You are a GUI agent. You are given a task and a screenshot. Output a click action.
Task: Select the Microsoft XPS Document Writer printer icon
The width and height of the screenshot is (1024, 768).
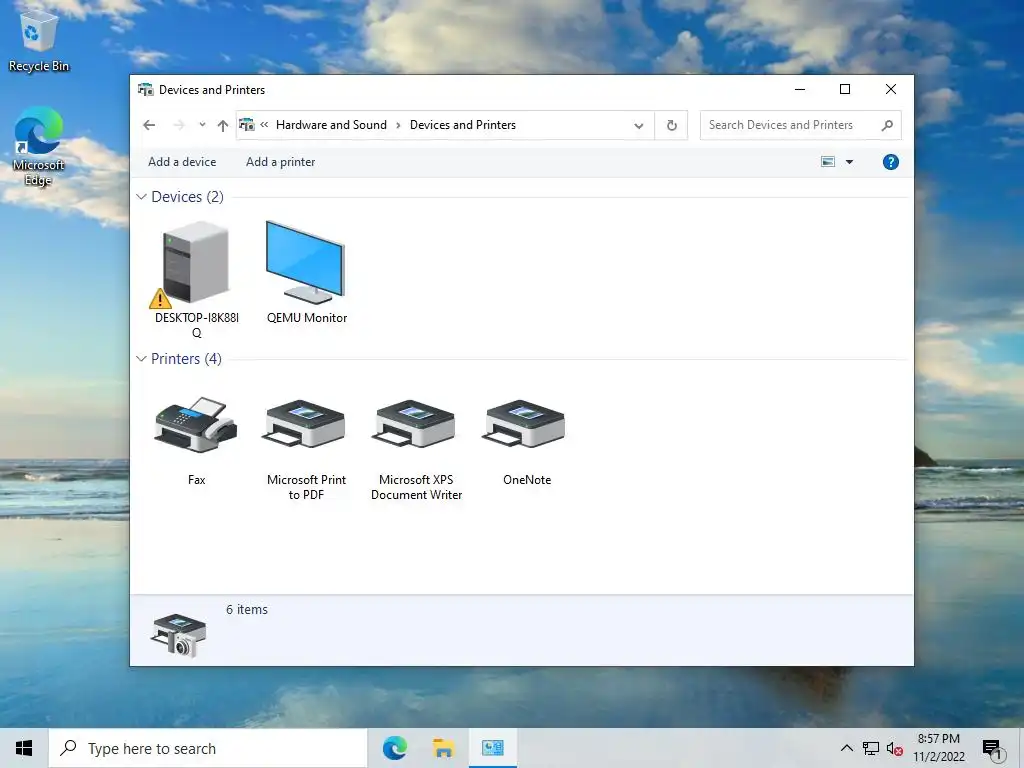(x=414, y=424)
